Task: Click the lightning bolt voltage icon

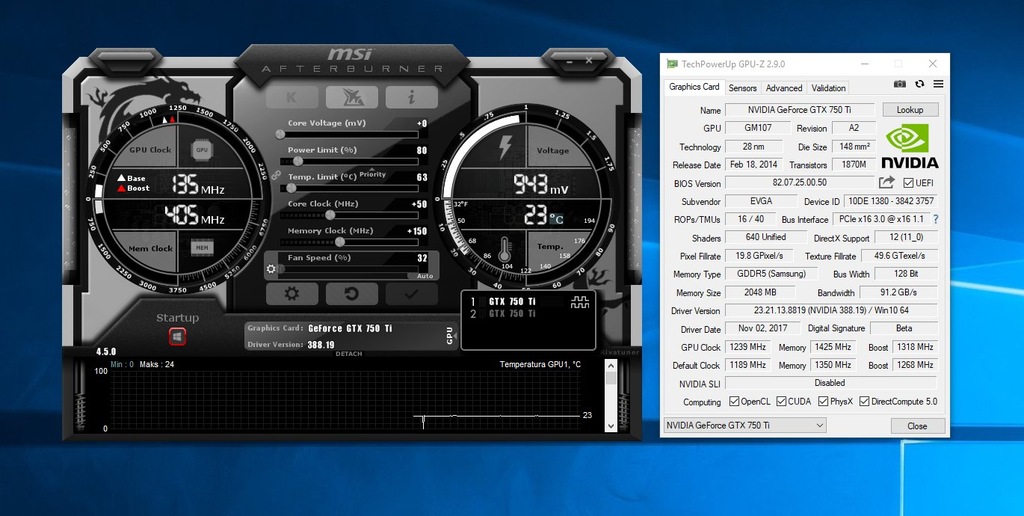Action: 504,148
